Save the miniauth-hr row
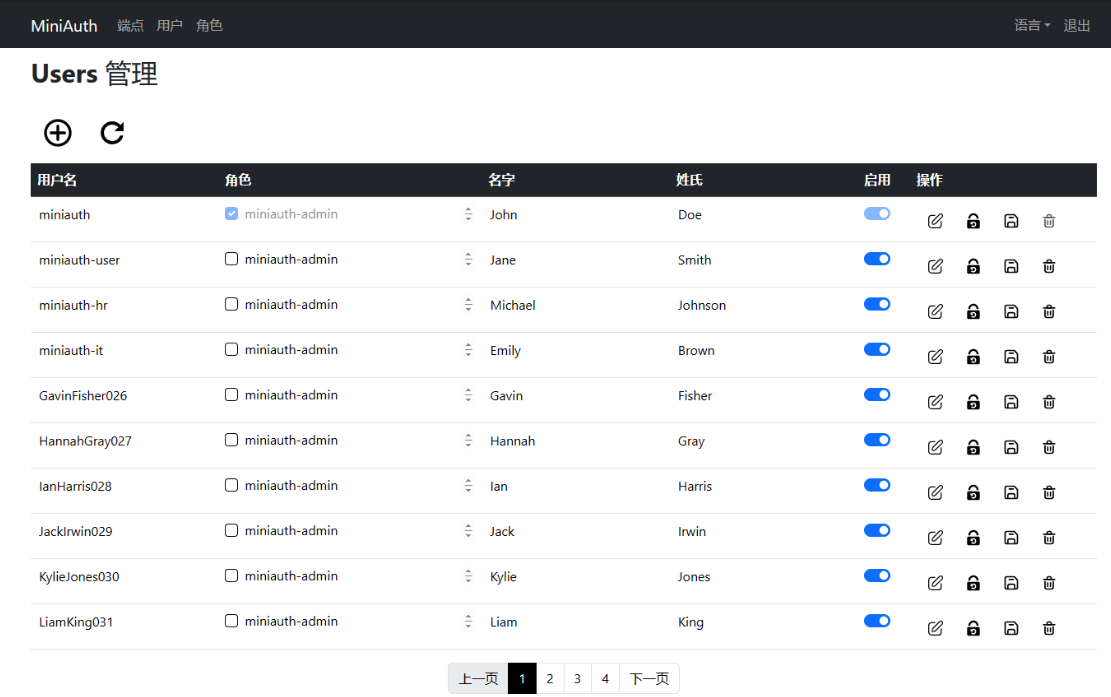The height and width of the screenshot is (697, 1111). (1011, 312)
